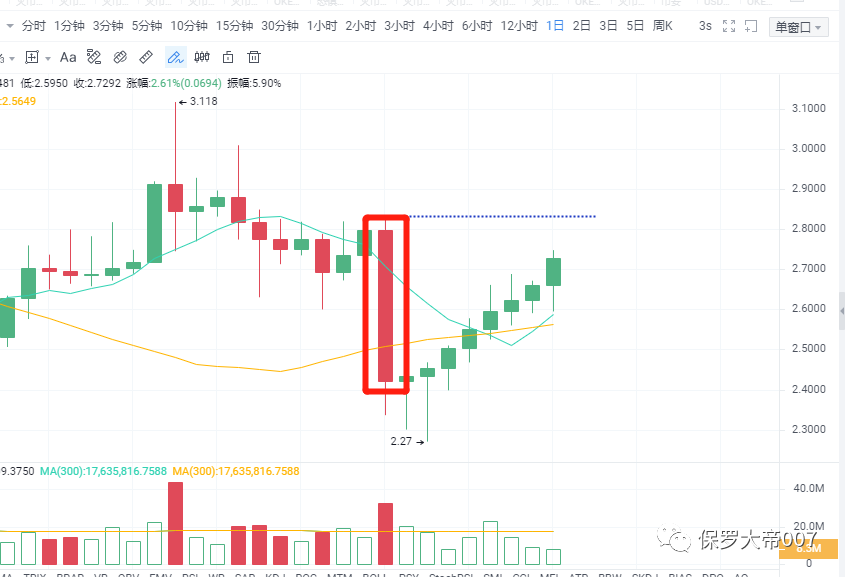This screenshot has width=845, height=577.
Task: Expand dropdown arrow beside crosshair box tool
Action: coord(48,58)
